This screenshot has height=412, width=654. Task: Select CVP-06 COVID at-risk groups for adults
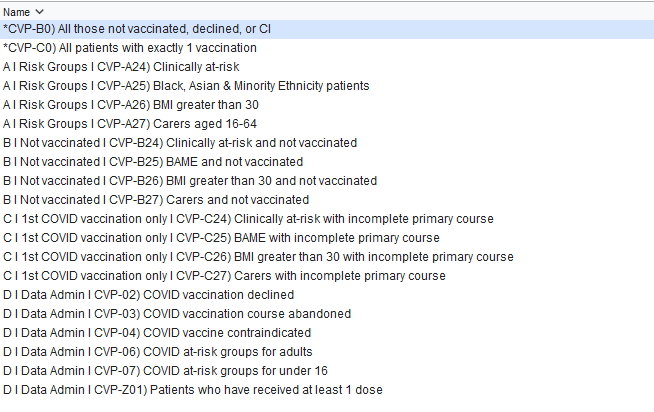[157, 352]
